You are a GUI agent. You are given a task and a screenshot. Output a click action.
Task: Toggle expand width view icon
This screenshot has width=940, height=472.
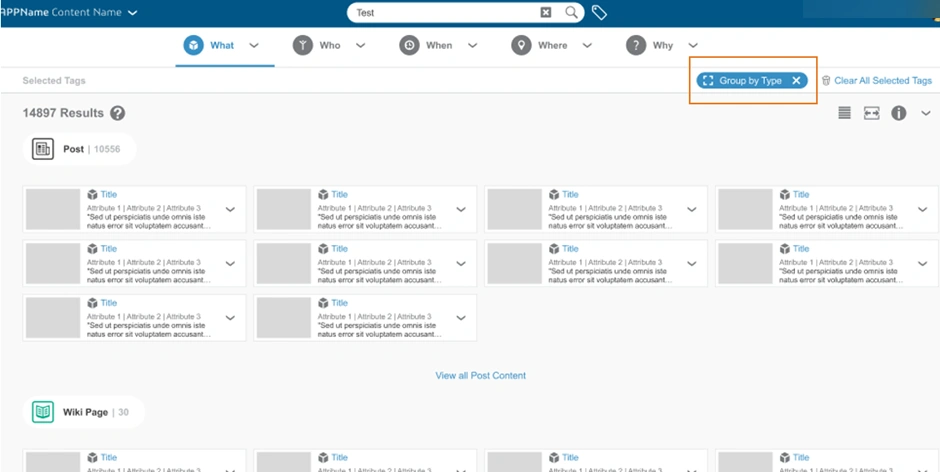872,113
